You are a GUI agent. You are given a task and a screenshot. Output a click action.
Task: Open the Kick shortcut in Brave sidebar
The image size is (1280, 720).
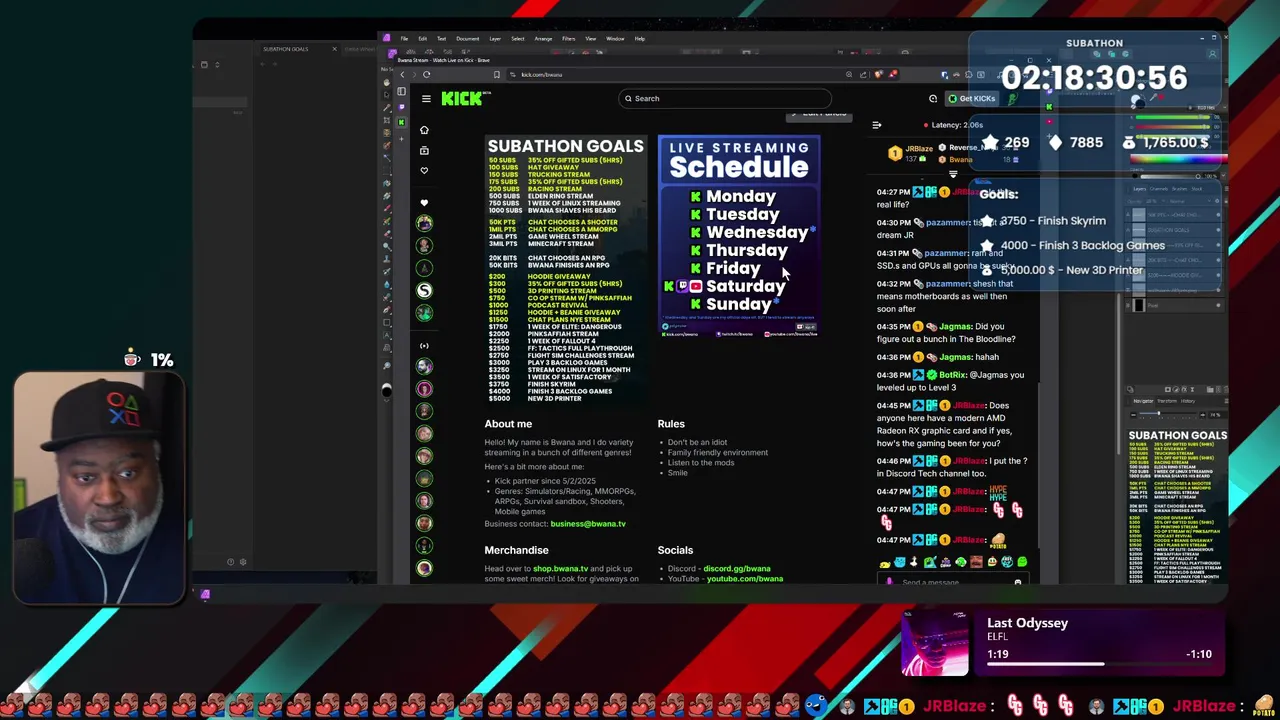[401, 121]
